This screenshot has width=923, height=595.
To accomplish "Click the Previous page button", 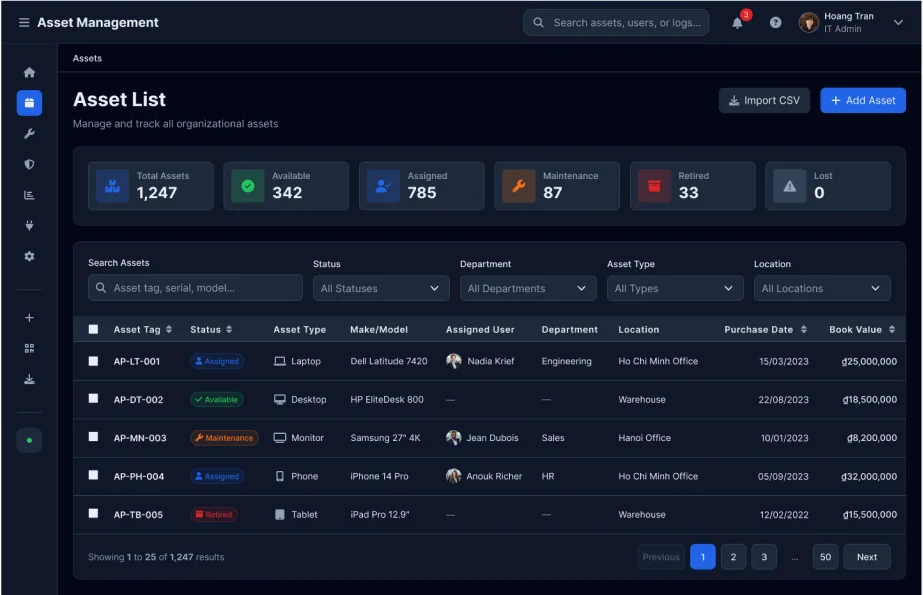I will click(x=660, y=557).
